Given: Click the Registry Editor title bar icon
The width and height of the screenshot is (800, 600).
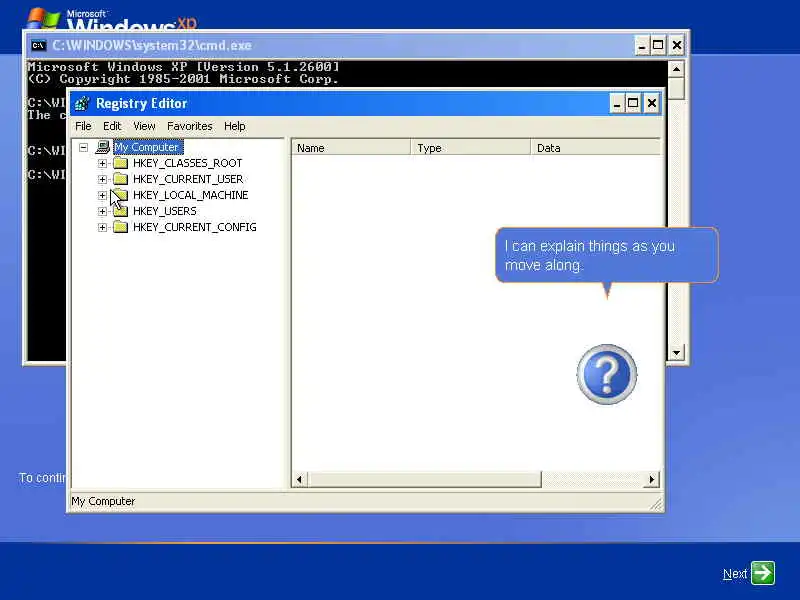Looking at the screenshot, I should click(82, 104).
